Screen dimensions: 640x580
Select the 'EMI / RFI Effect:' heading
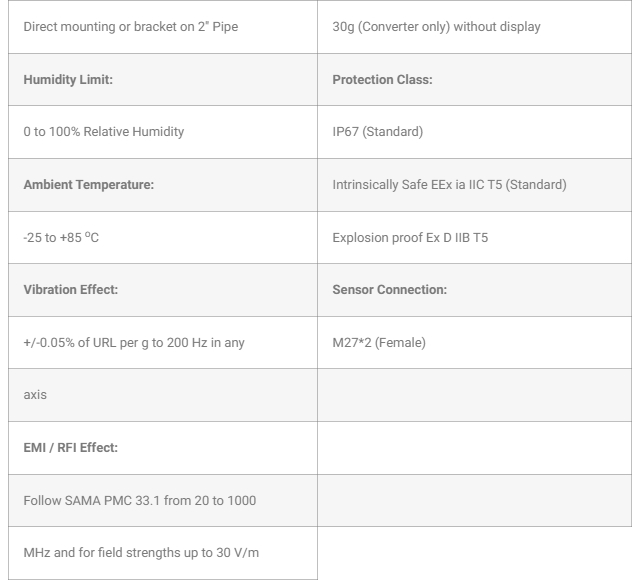[71, 448]
